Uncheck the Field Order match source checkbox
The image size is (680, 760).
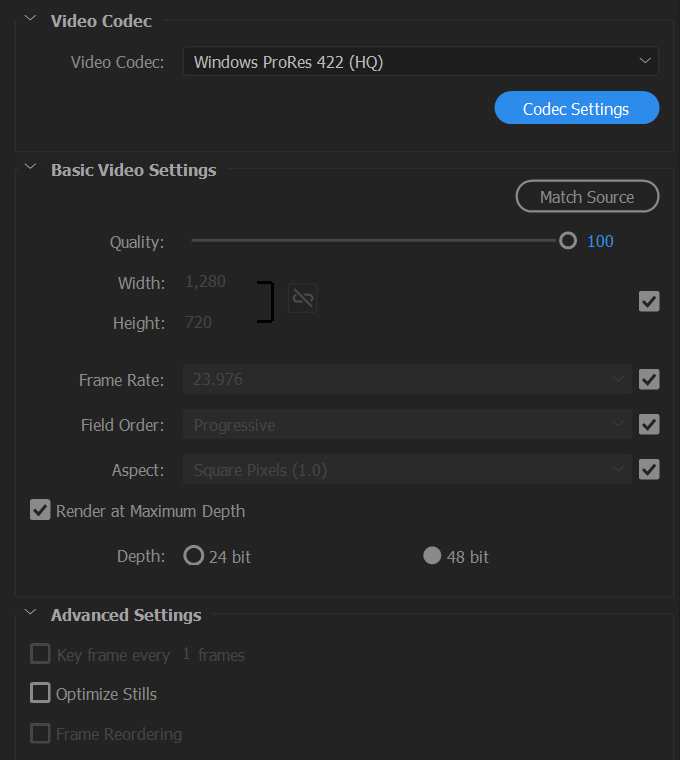click(649, 424)
